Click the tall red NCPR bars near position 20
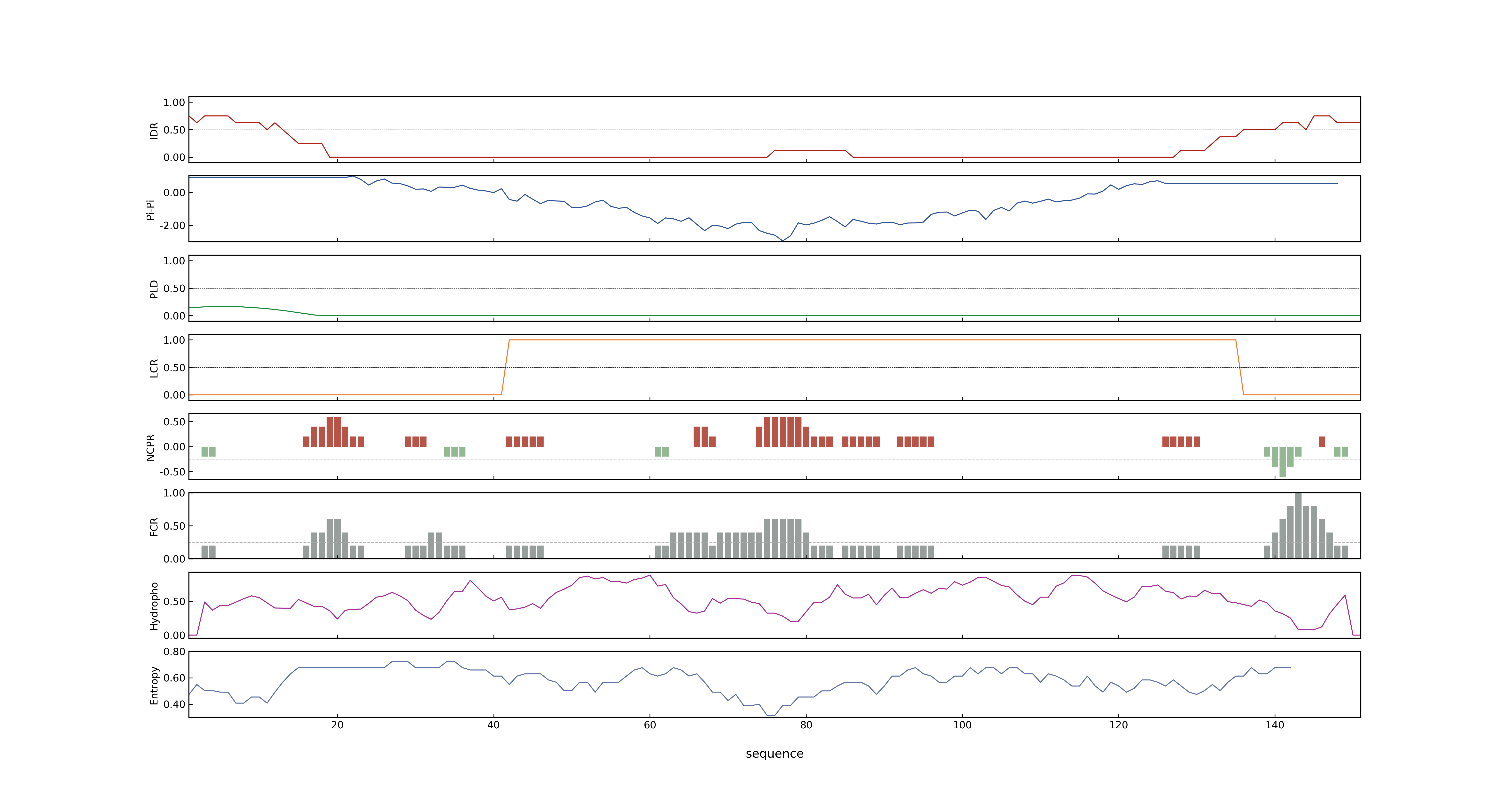The height and width of the screenshot is (806, 1512). (333, 432)
